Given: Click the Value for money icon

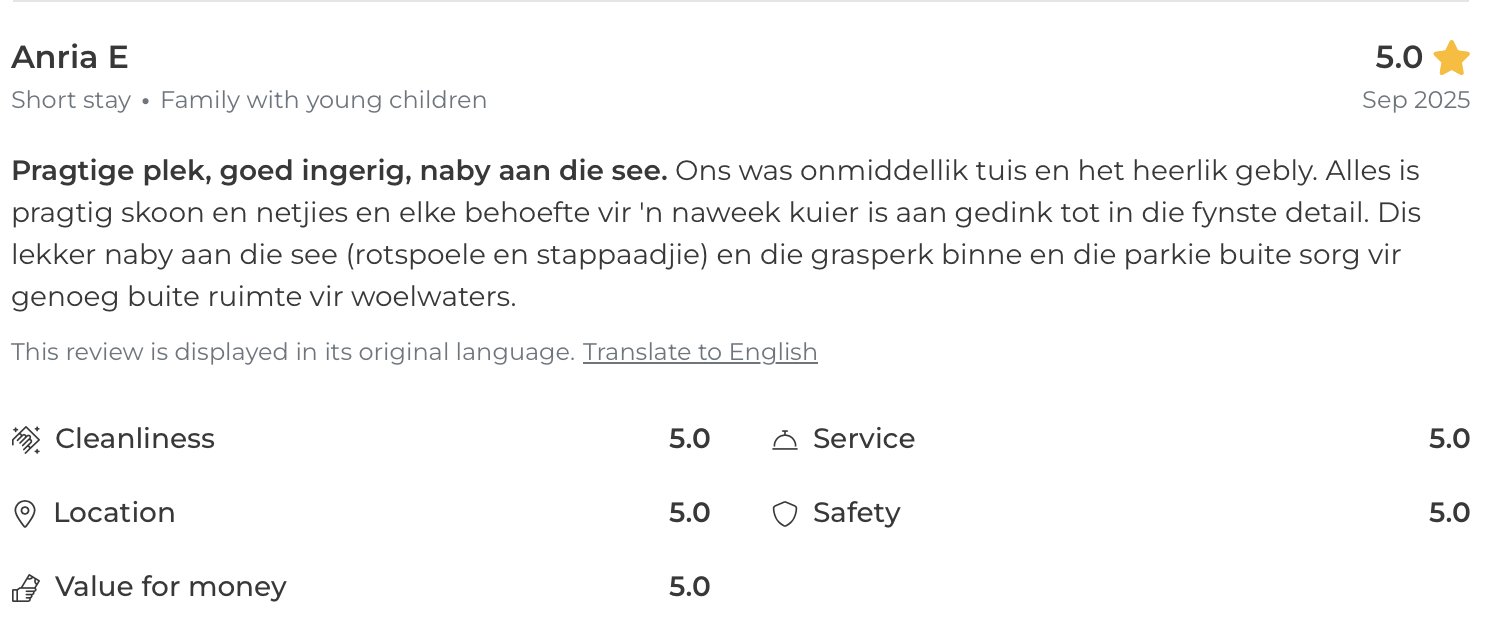Looking at the screenshot, I should coord(26,588).
